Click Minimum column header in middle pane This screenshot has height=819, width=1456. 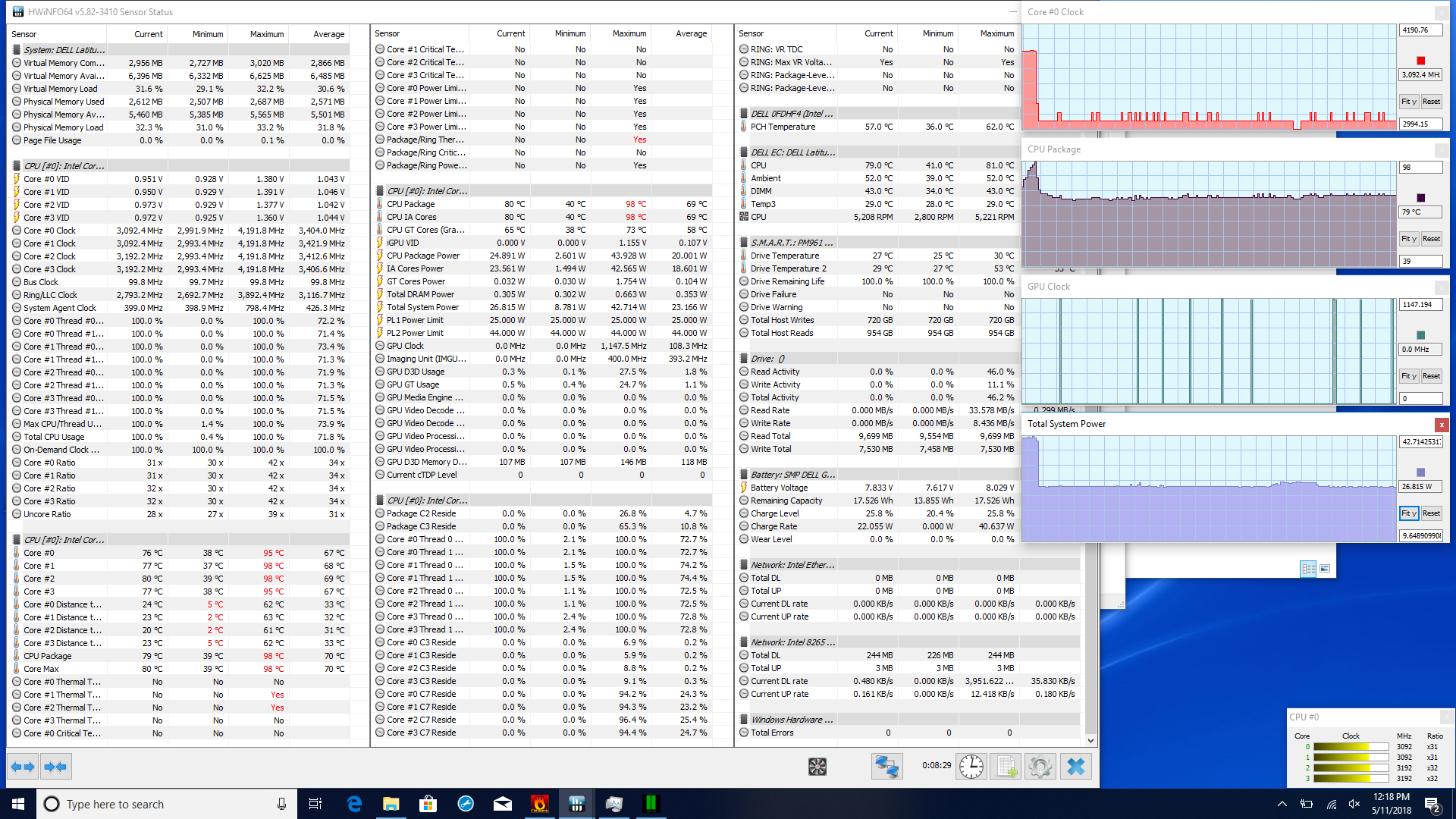coord(560,33)
